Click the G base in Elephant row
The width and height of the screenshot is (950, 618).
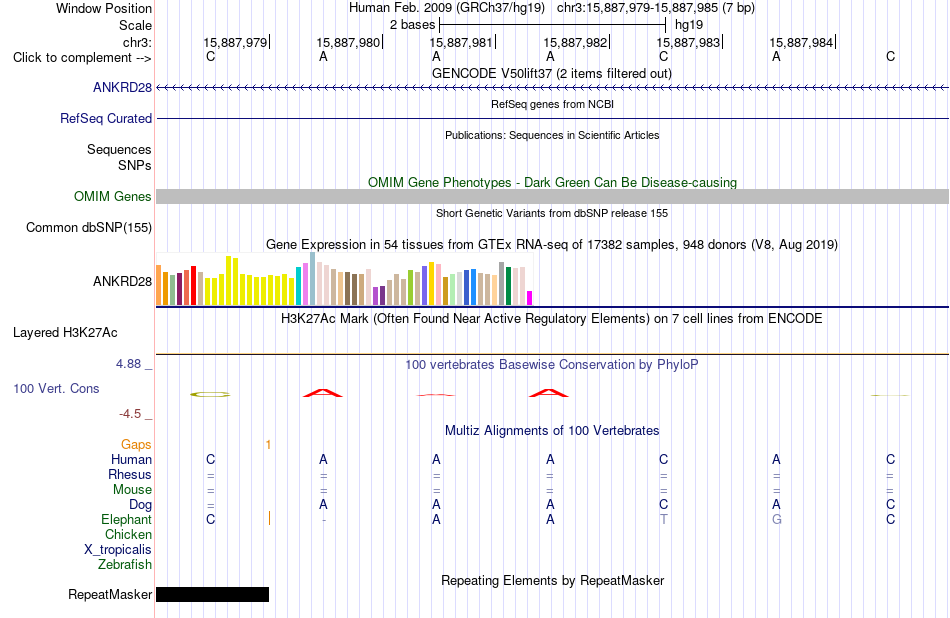coord(777,519)
